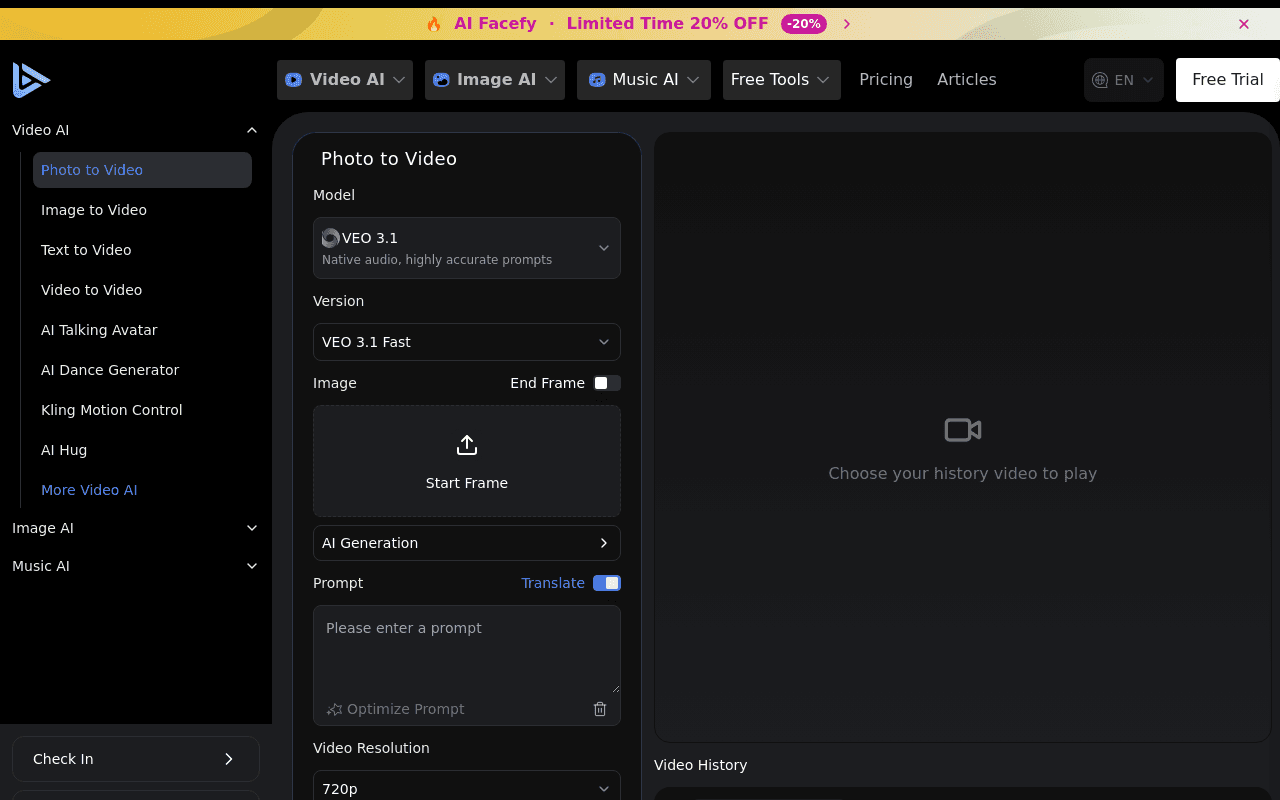The image size is (1280, 800).
Task: Open the Video Resolution 720p dropdown
Action: point(467,786)
